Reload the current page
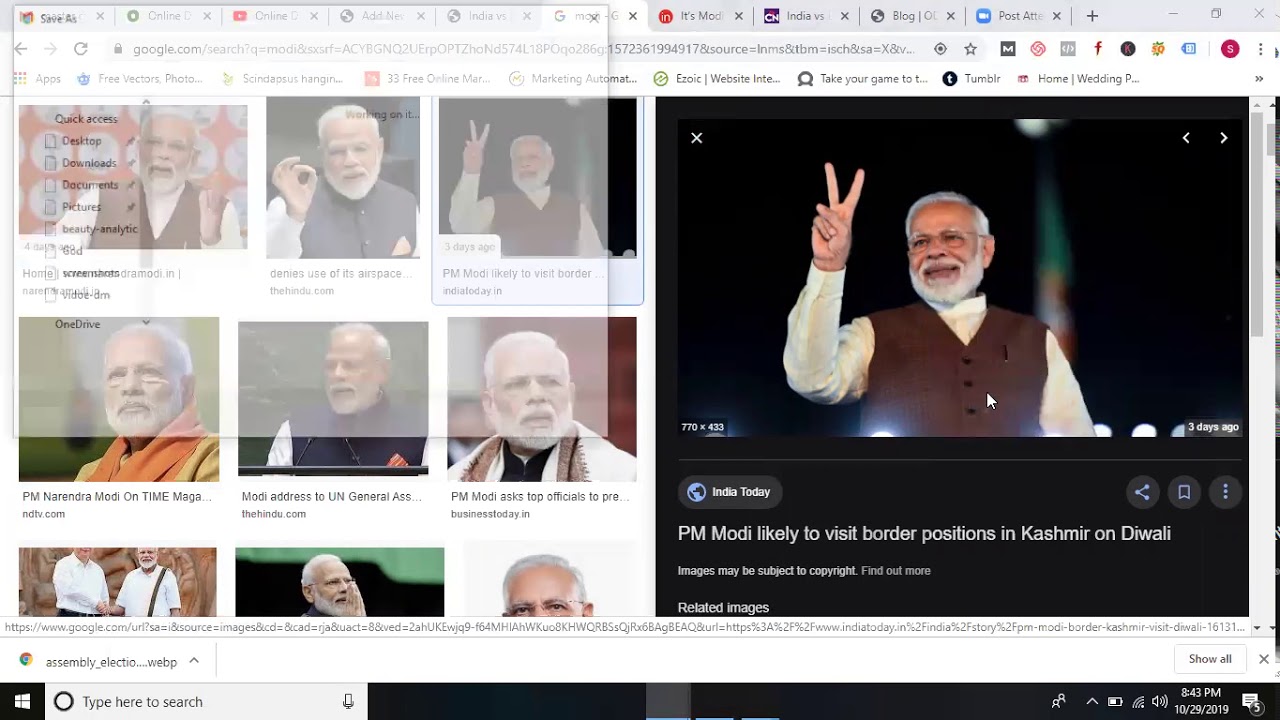The width and height of the screenshot is (1280, 720). pyautogui.click(x=80, y=49)
